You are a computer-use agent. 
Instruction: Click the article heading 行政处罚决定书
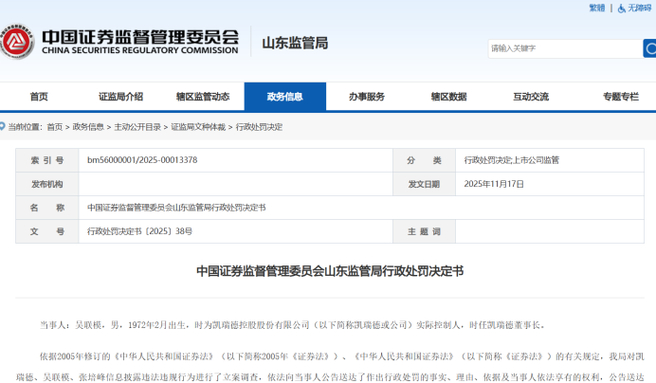330,271
